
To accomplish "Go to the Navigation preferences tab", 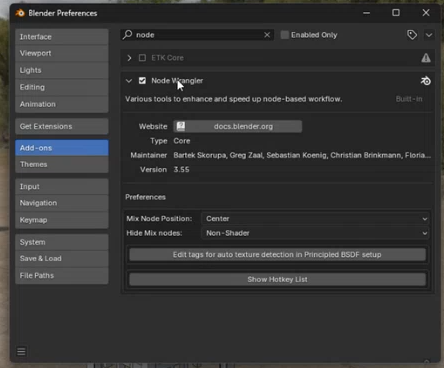I will pyautogui.click(x=62, y=203).
